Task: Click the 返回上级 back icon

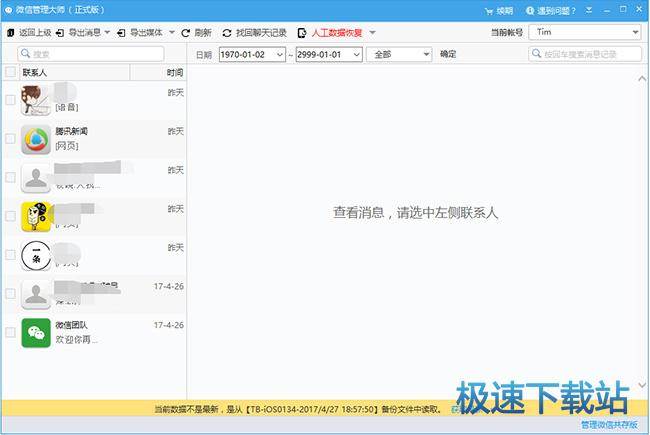Action: (x=11, y=33)
